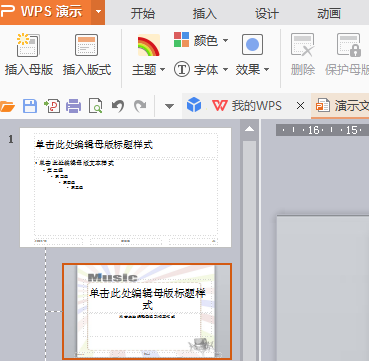Undo the last action
The width and height of the screenshot is (369, 361).
pyautogui.click(x=118, y=106)
